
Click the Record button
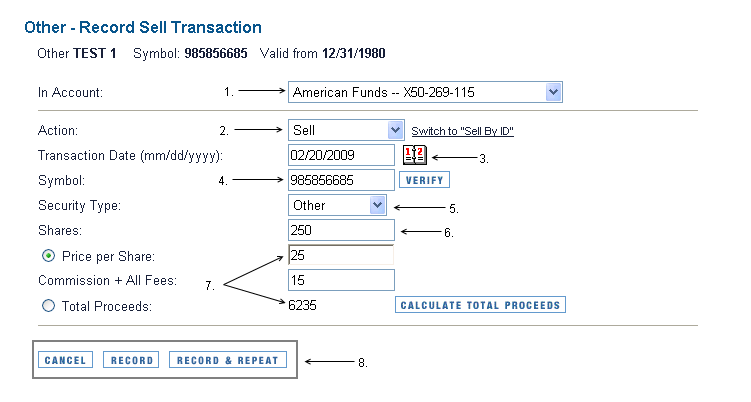[131, 360]
